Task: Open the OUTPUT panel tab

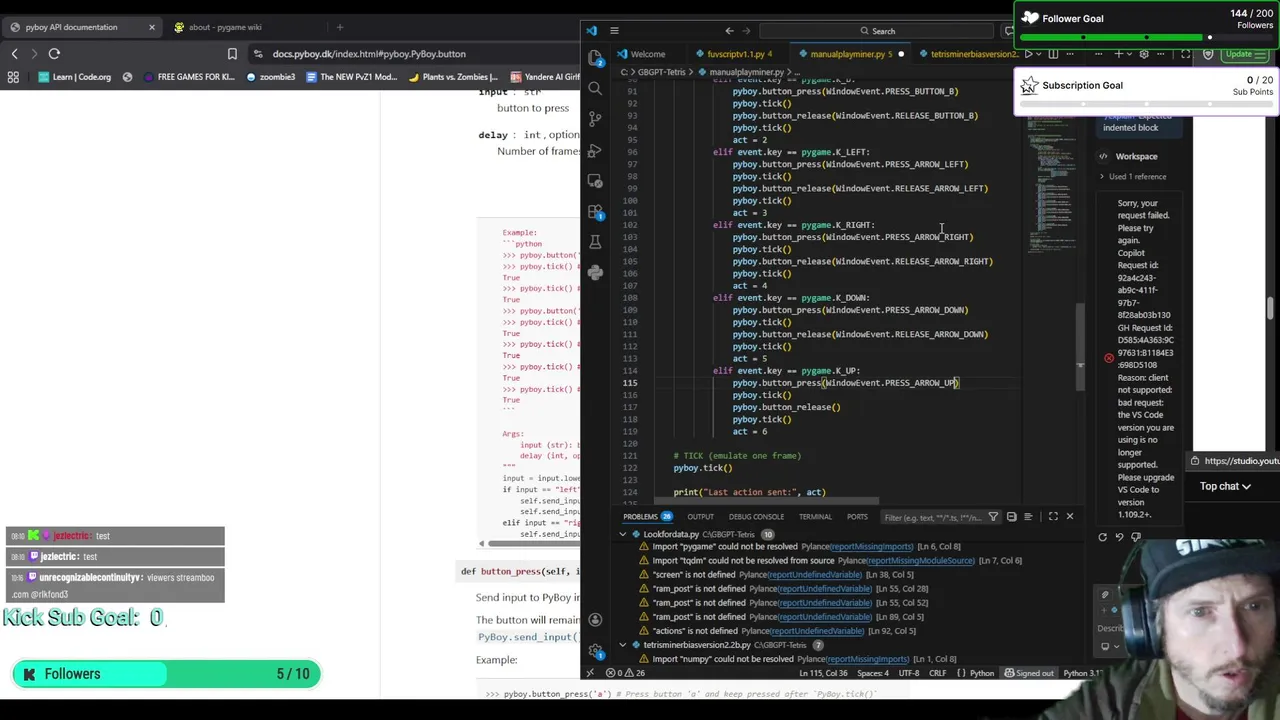Action: [700, 517]
